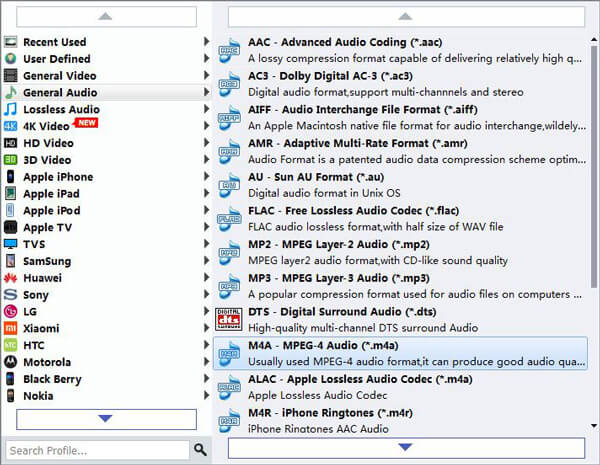Open the Apple iPad category
Screen dimensions: 600x465
click(106, 193)
